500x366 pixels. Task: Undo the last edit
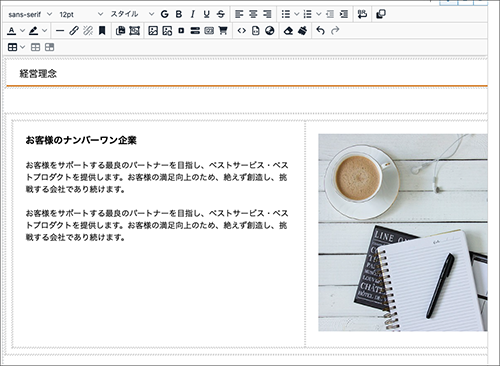point(320,31)
